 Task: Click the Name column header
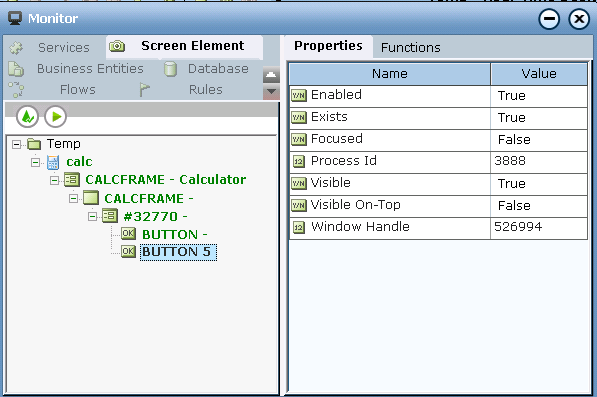pyautogui.click(x=390, y=74)
